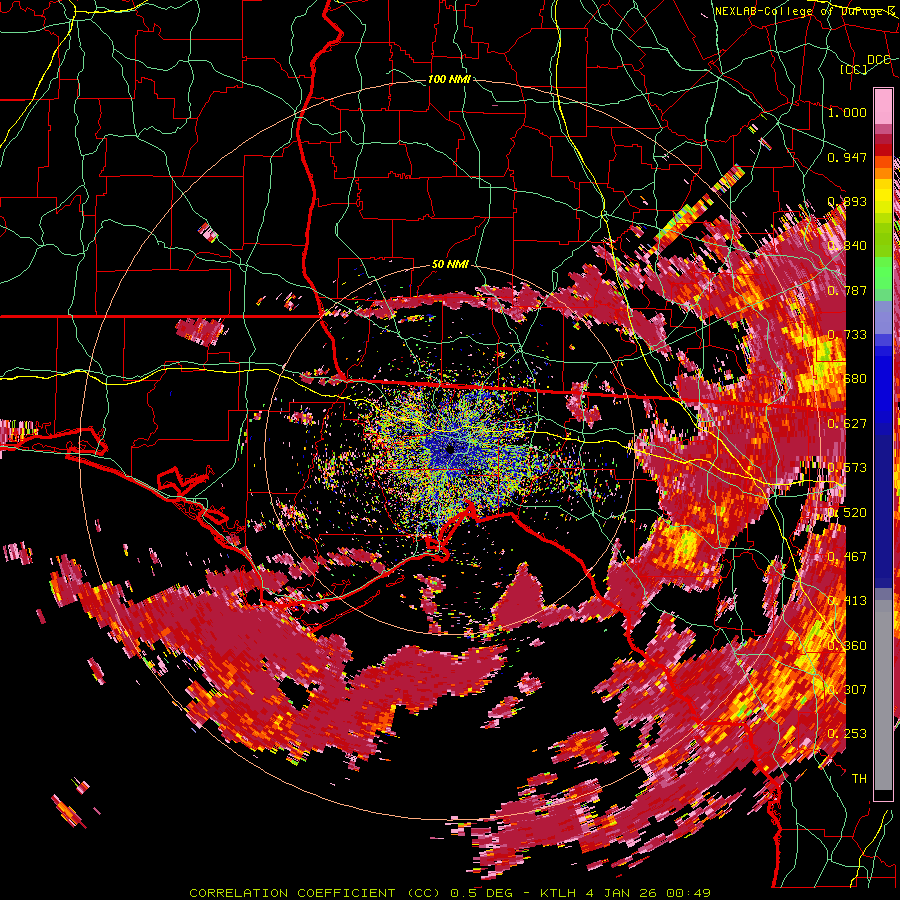Click the "50 NMI" range ring label

(450, 265)
